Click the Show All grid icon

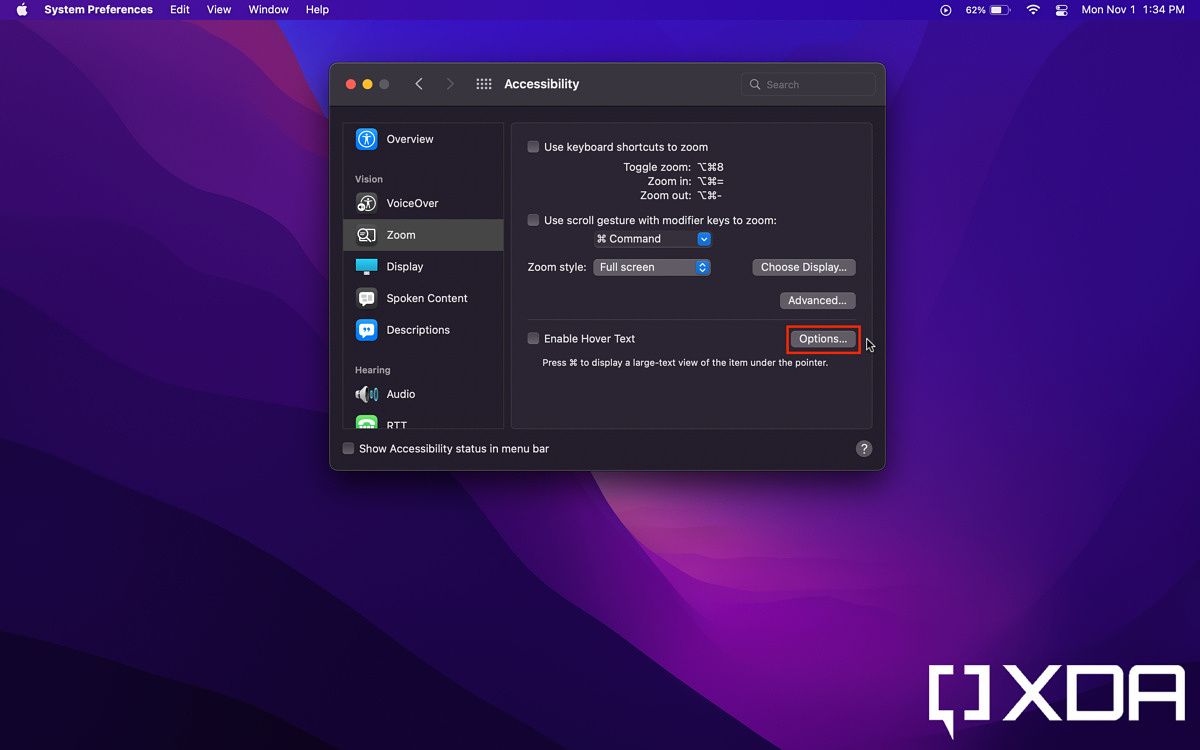click(483, 84)
